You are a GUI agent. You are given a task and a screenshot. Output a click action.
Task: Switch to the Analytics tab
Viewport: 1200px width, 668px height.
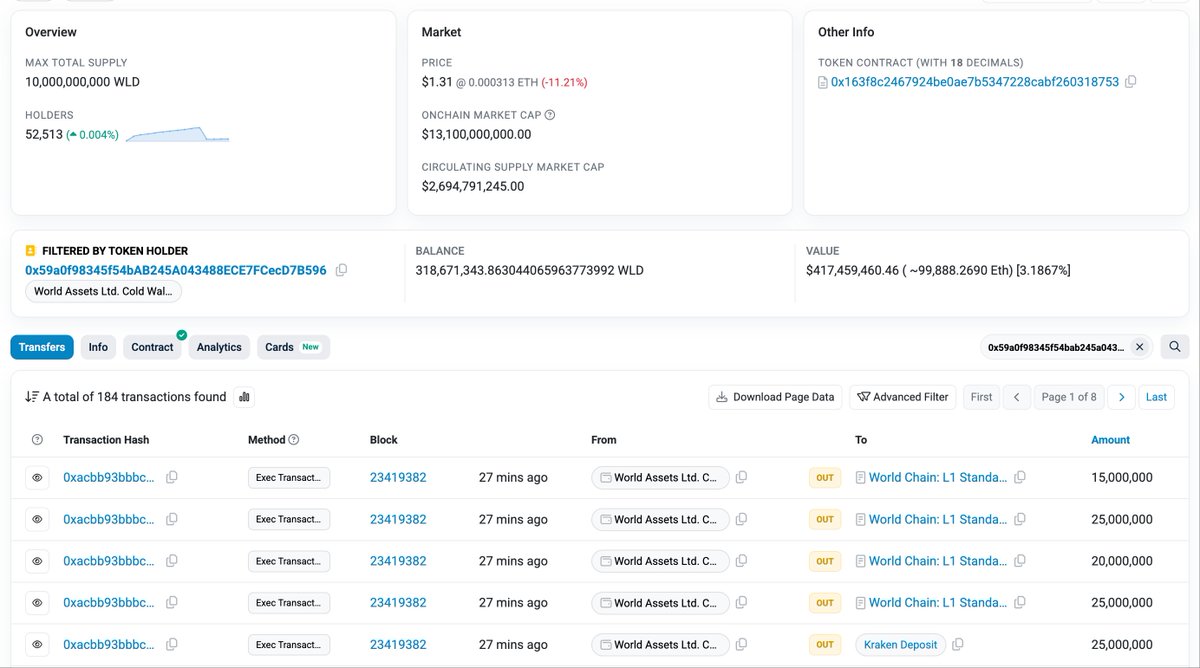click(219, 347)
